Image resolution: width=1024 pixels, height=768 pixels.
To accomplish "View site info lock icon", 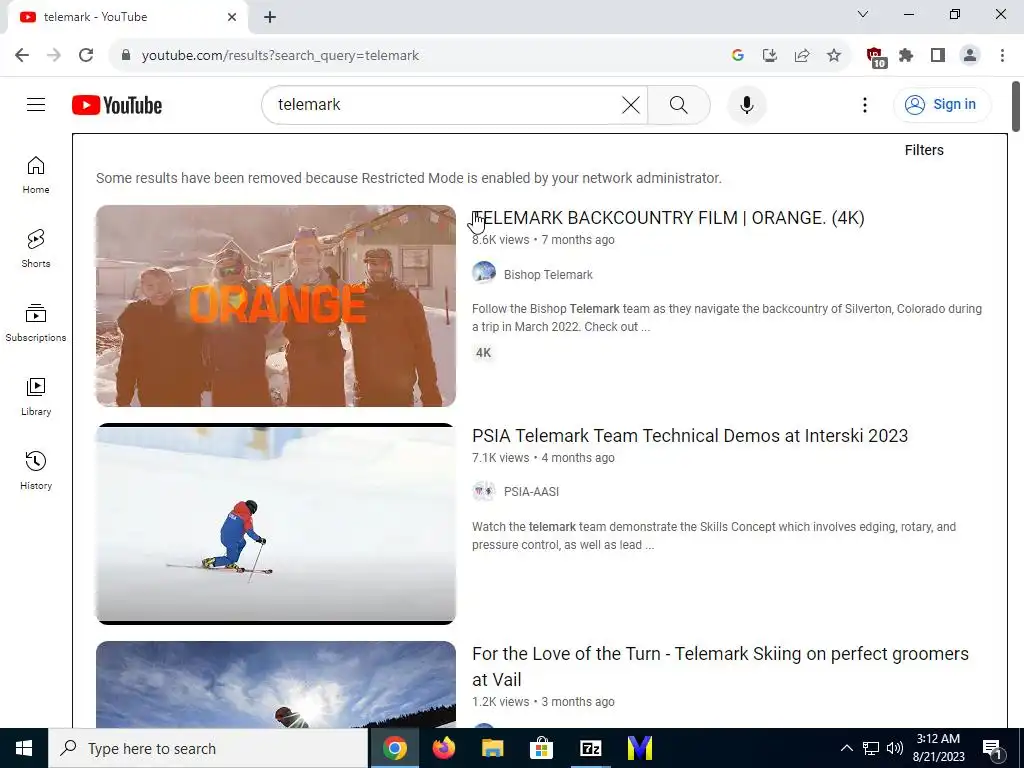I will (x=126, y=56).
